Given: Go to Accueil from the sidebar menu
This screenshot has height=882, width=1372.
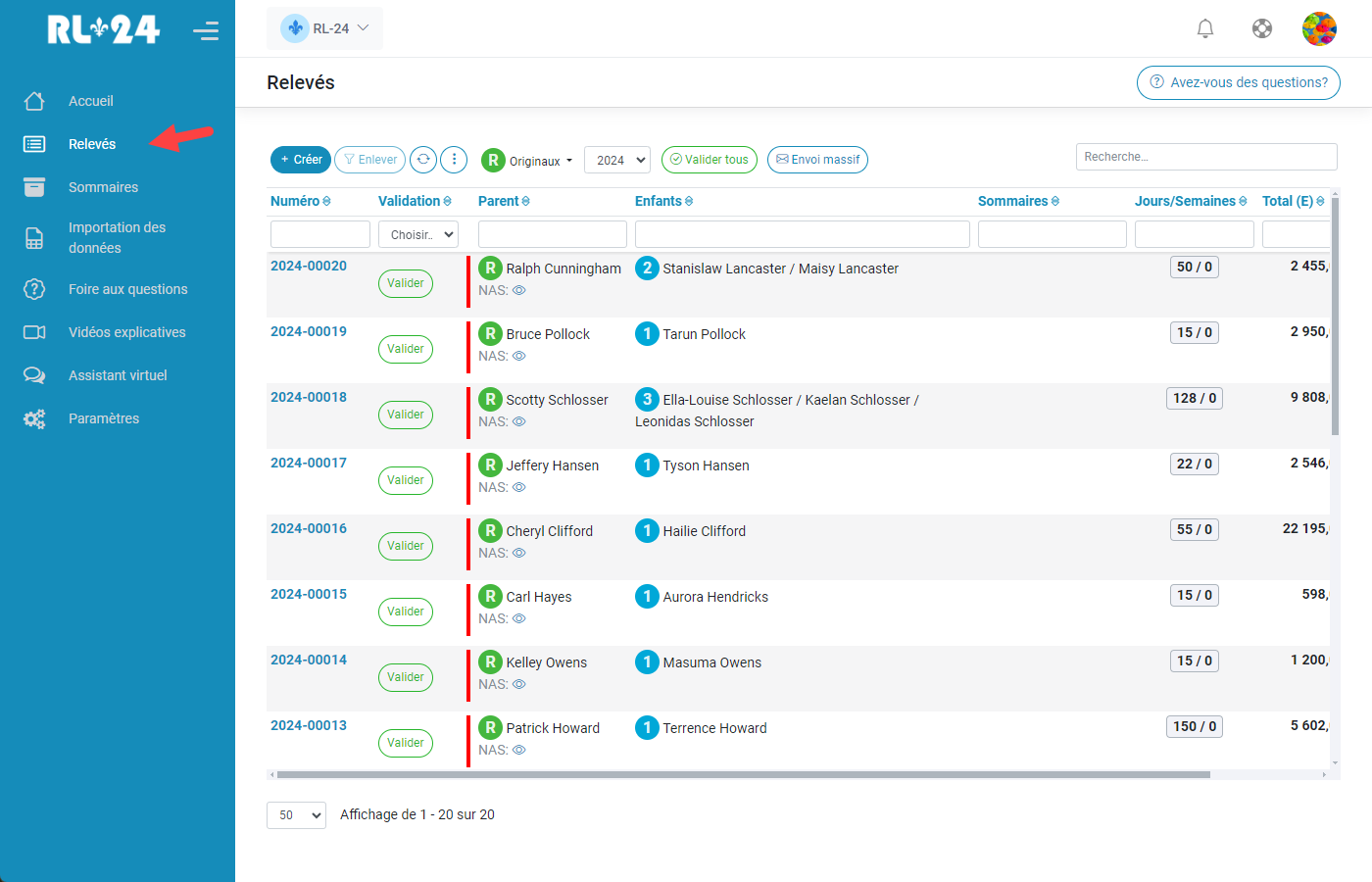Looking at the screenshot, I should pyautogui.click(x=90, y=100).
